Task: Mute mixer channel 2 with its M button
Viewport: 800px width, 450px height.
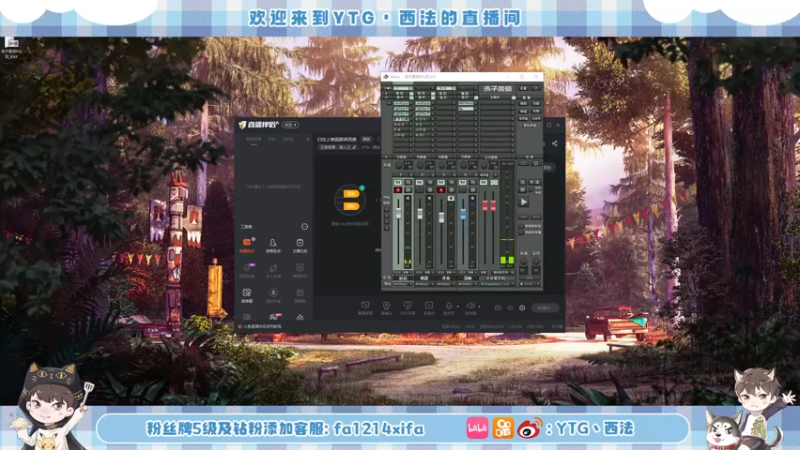Action: (419, 182)
